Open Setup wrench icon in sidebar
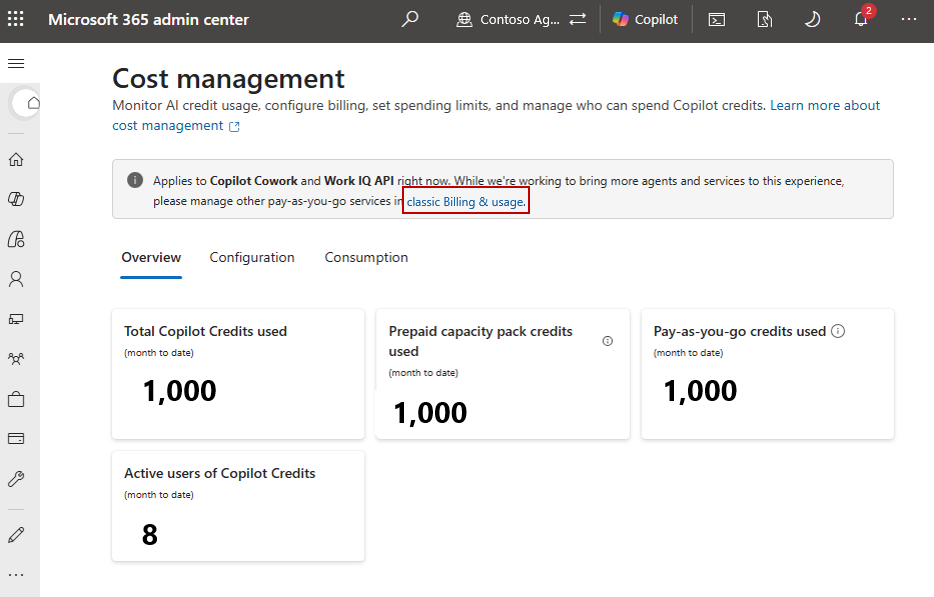The image size is (934, 597). click(16, 478)
